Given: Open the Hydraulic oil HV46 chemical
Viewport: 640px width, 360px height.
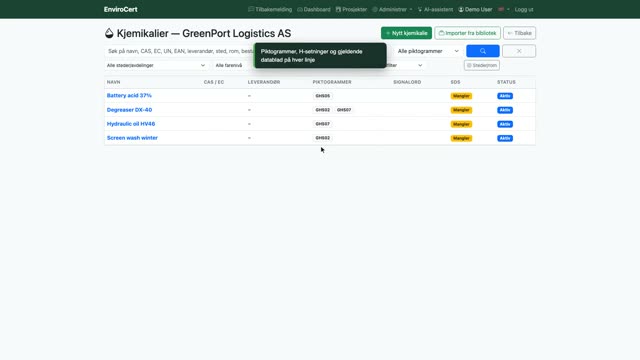Looking at the screenshot, I should pos(131,124).
